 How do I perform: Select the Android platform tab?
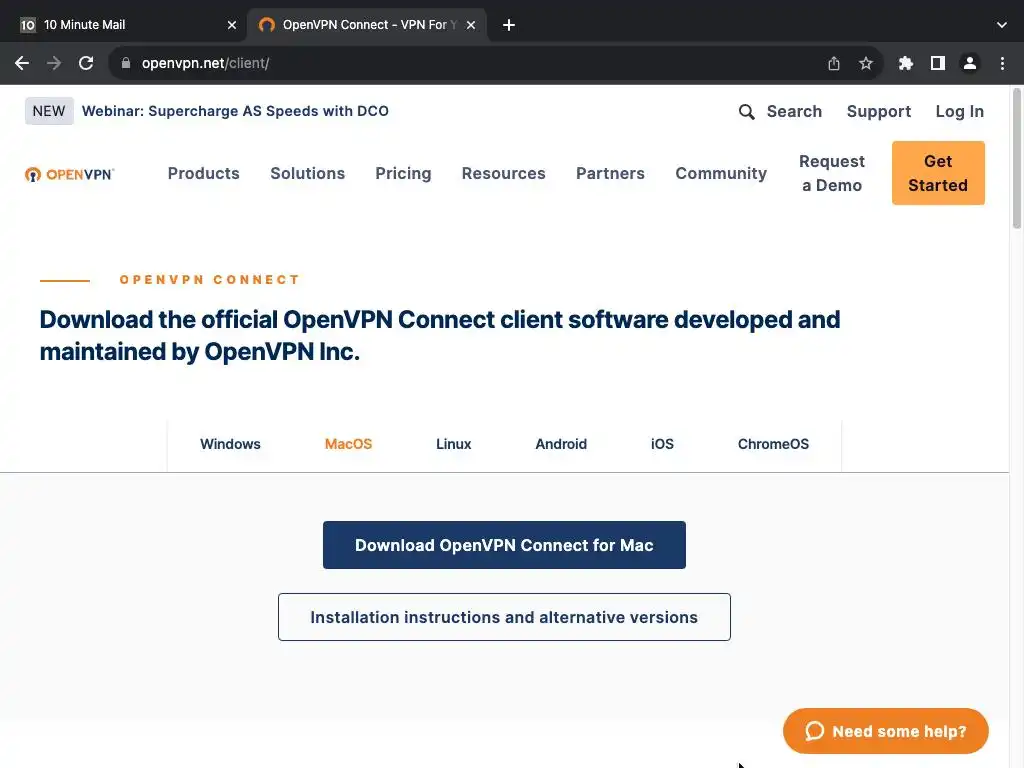click(x=561, y=444)
